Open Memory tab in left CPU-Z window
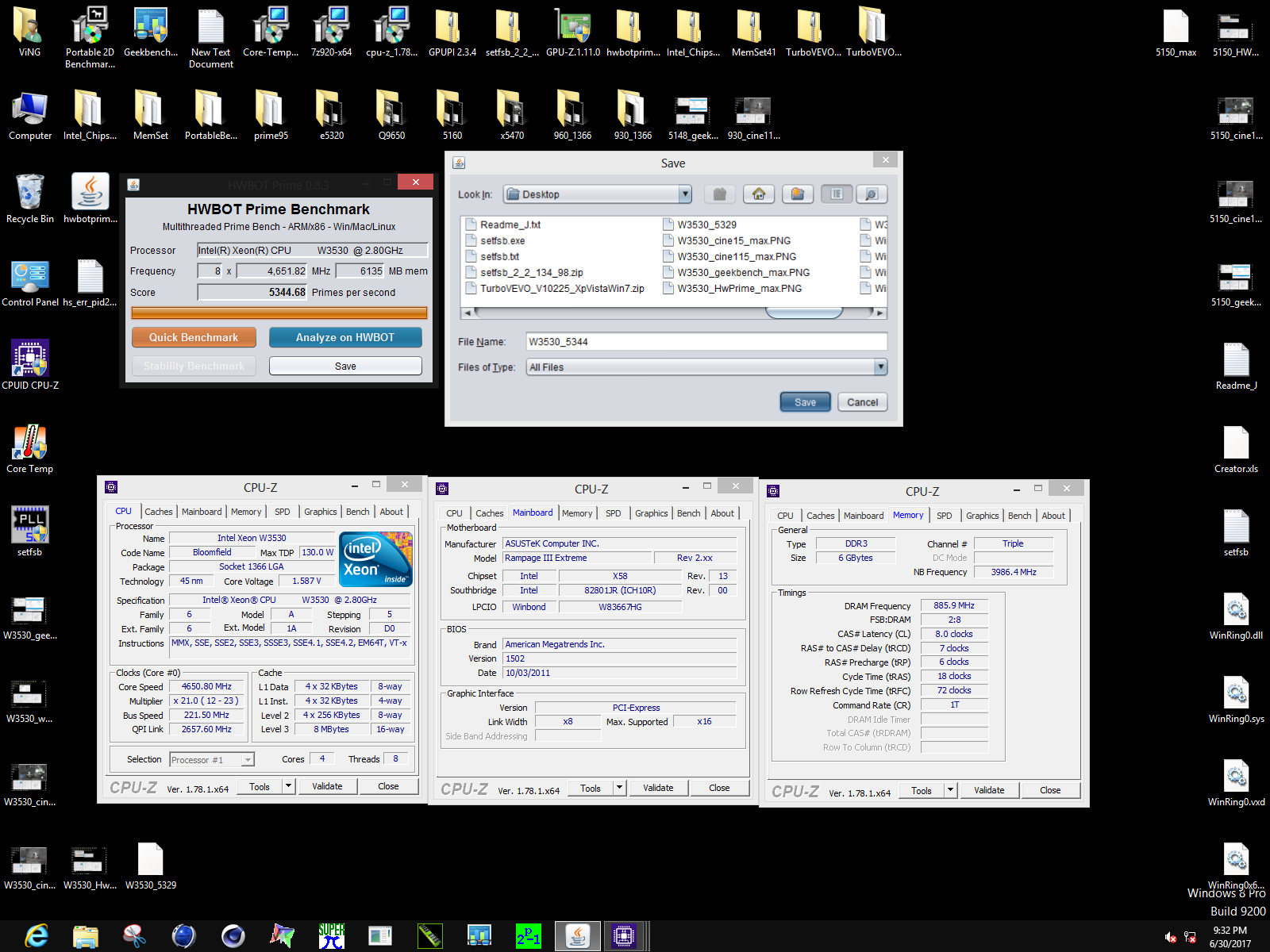Image resolution: width=1270 pixels, height=952 pixels. 246,512
